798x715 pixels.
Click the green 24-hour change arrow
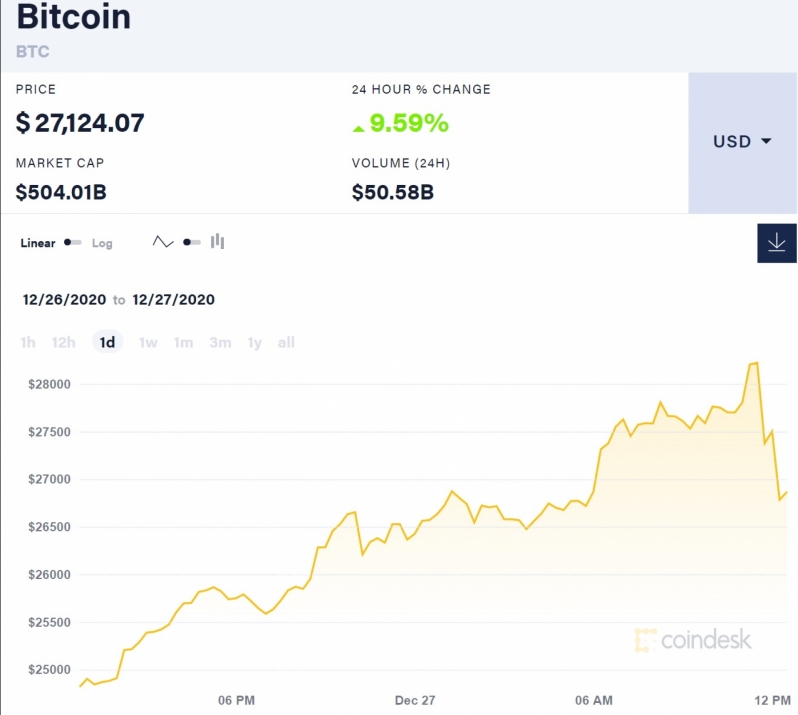pos(358,128)
